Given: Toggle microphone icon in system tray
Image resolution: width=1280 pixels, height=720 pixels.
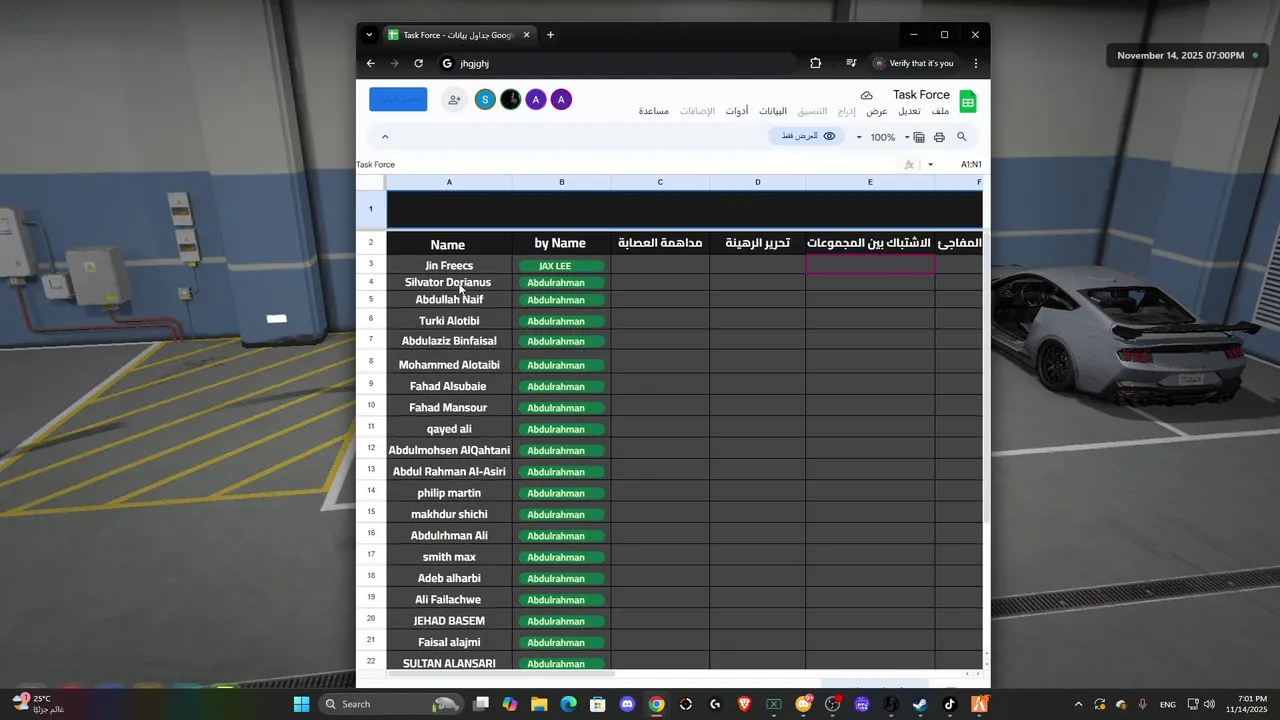Looking at the screenshot, I should tap(1142, 704).
